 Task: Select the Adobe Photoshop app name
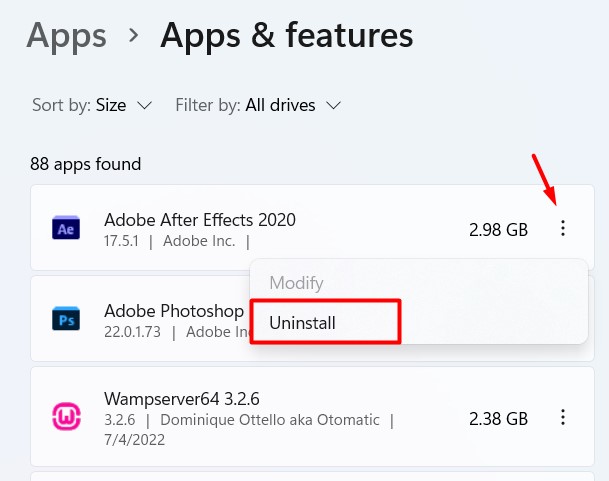174,311
